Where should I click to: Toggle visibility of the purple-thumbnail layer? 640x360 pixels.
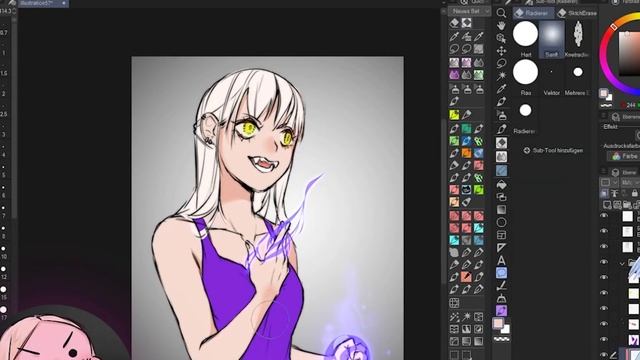(x=604, y=340)
